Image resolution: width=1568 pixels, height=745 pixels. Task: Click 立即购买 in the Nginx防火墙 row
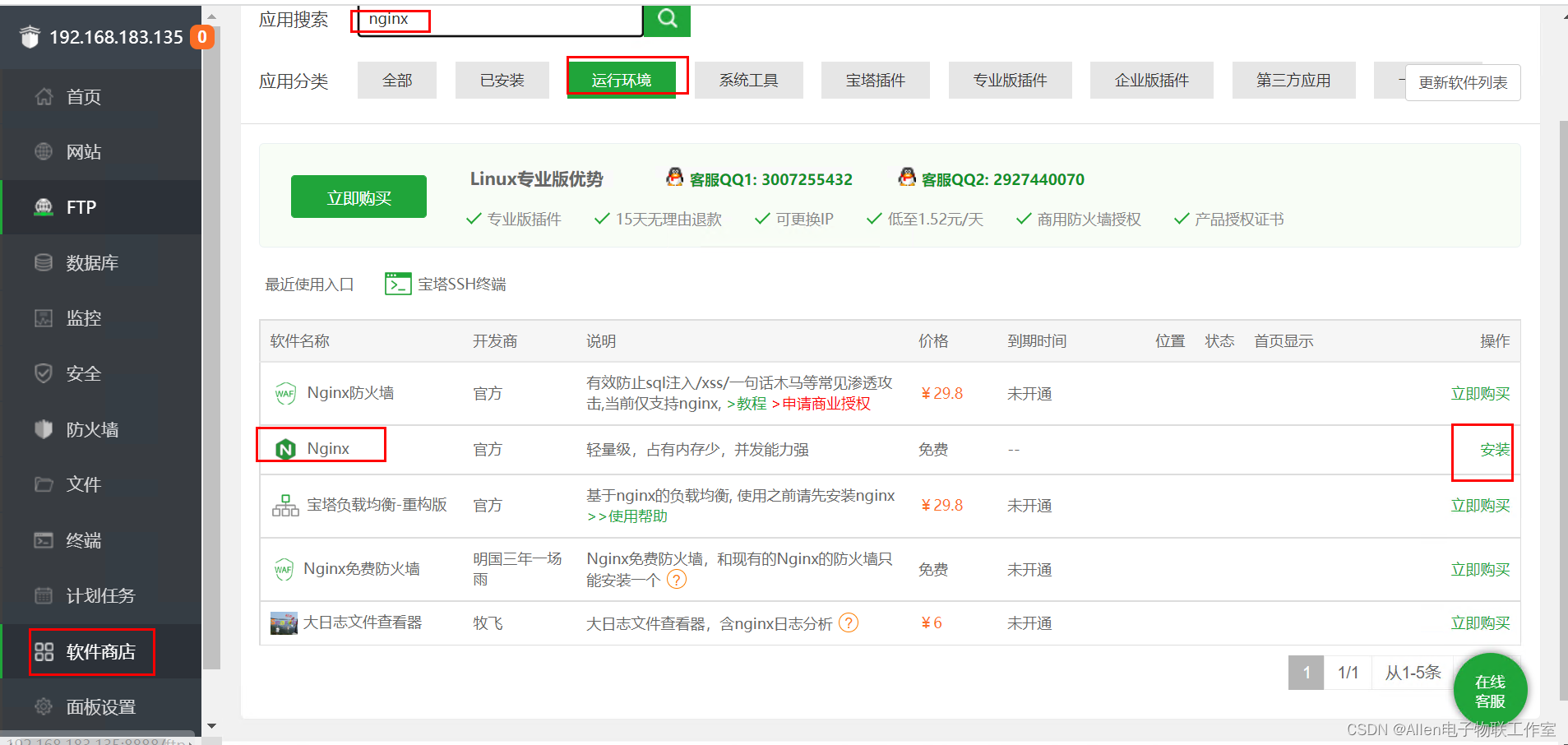[1480, 394]
